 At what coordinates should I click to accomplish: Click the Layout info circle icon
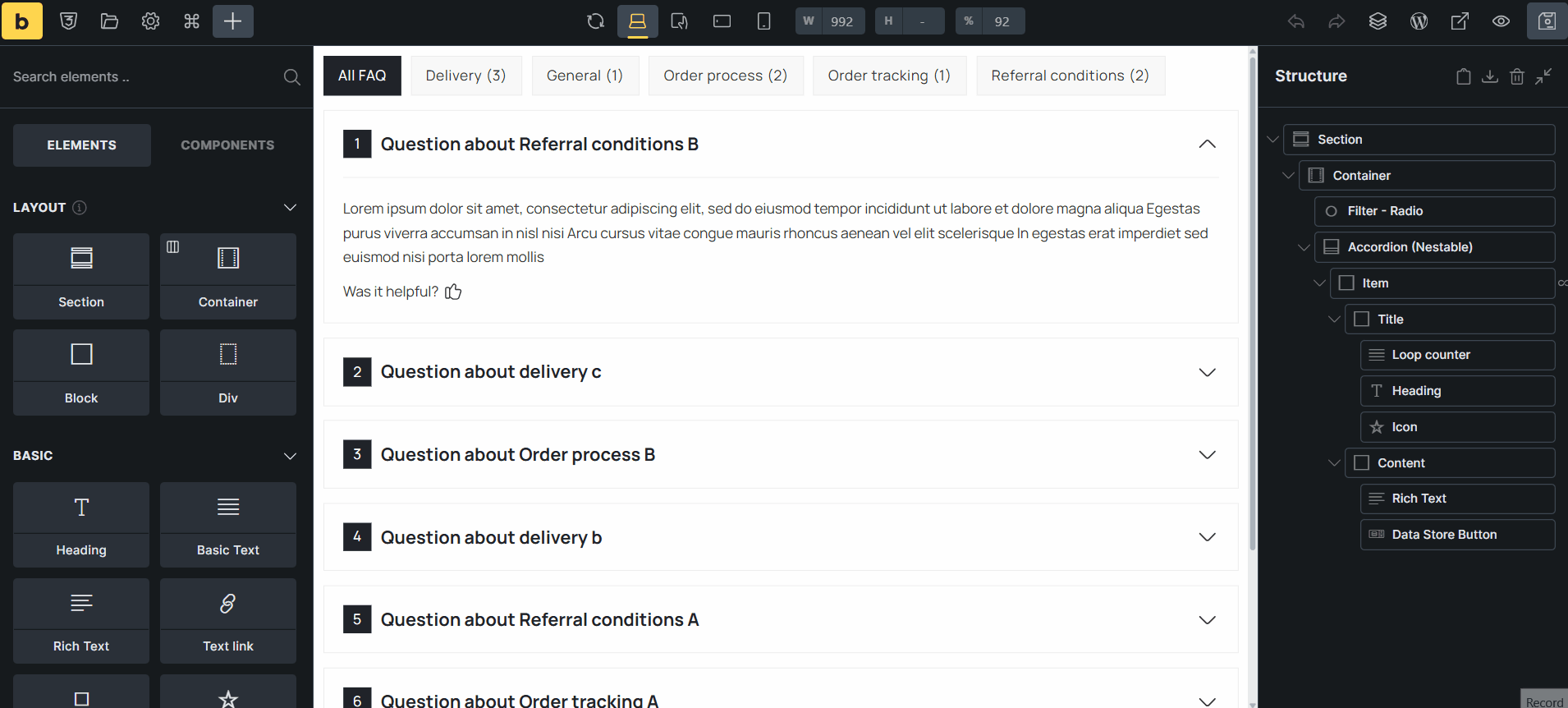click(80, 208)
